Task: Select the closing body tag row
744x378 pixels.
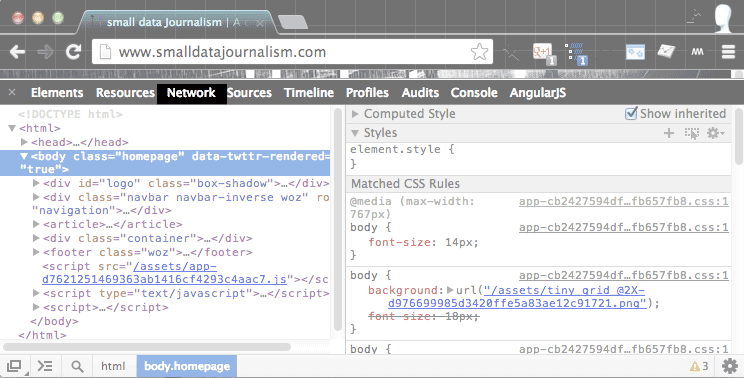Action: click(54, 321)
